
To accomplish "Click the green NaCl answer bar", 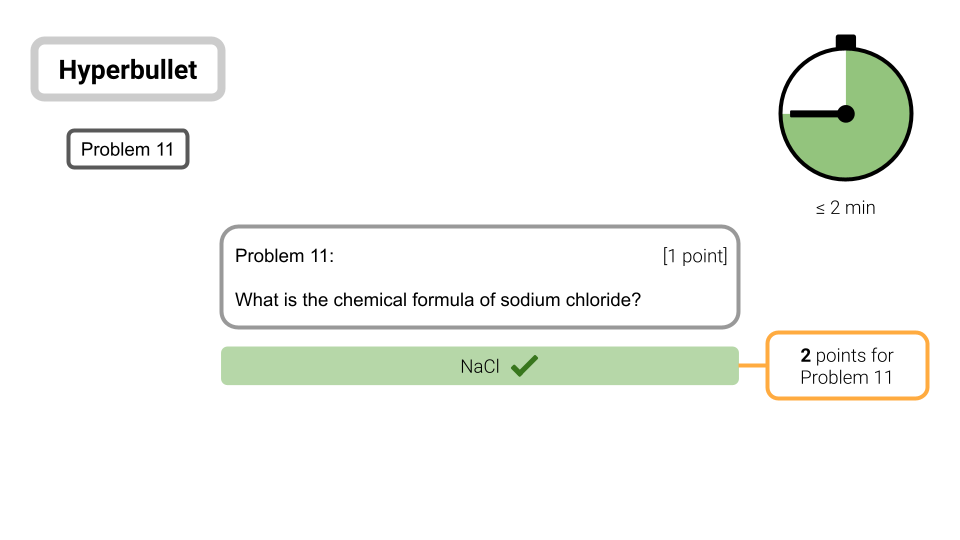I will (x=479, y=366).
